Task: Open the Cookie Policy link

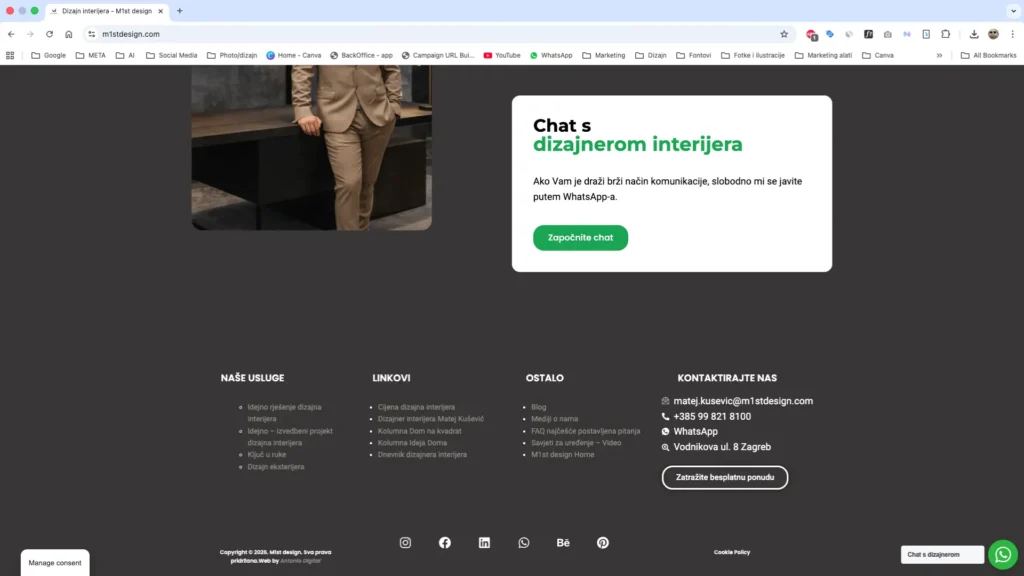Action: coord(732,551)
